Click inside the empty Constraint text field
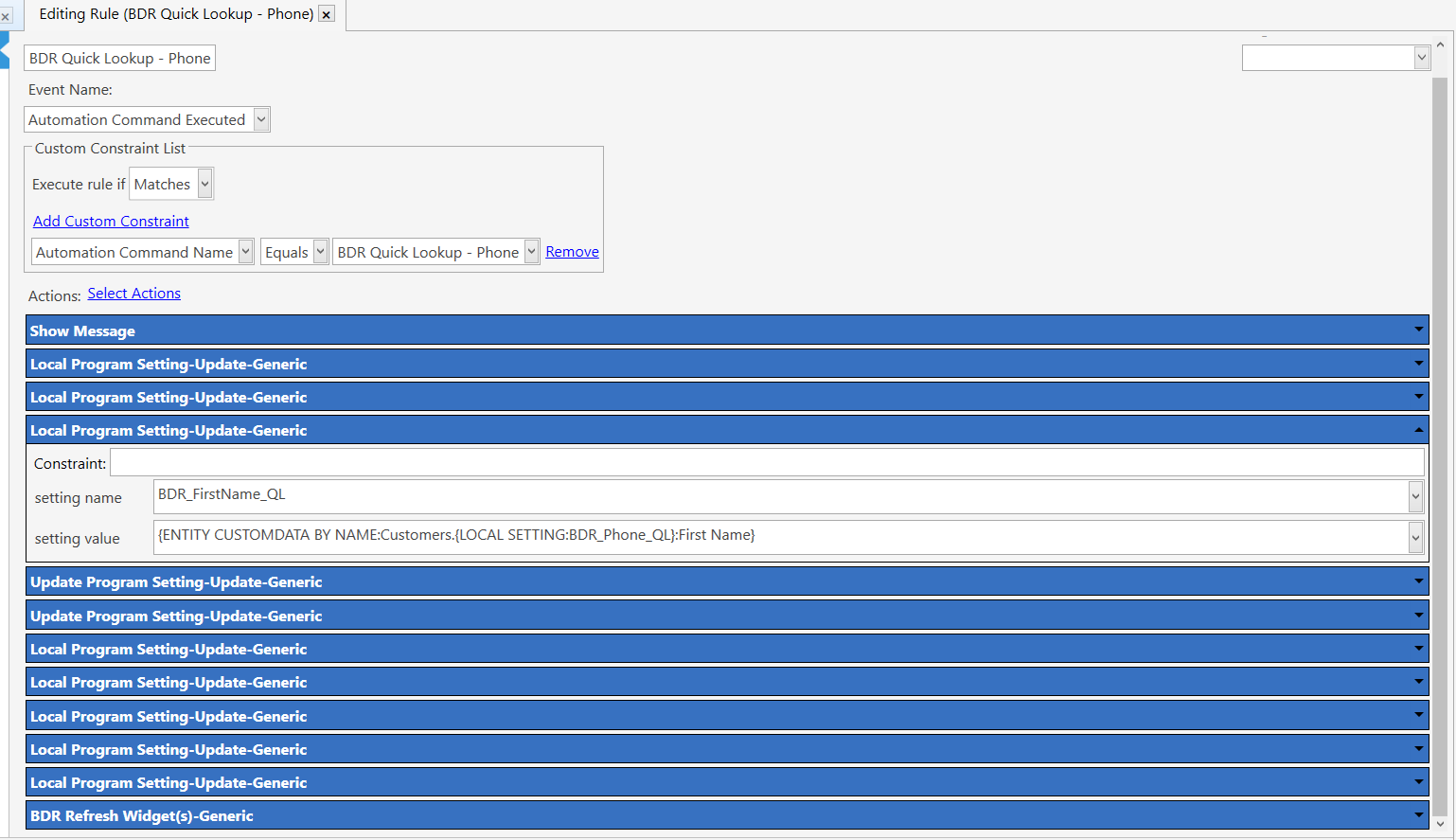The width and height of the screenshot is (1456, 840). click(663, 461)
